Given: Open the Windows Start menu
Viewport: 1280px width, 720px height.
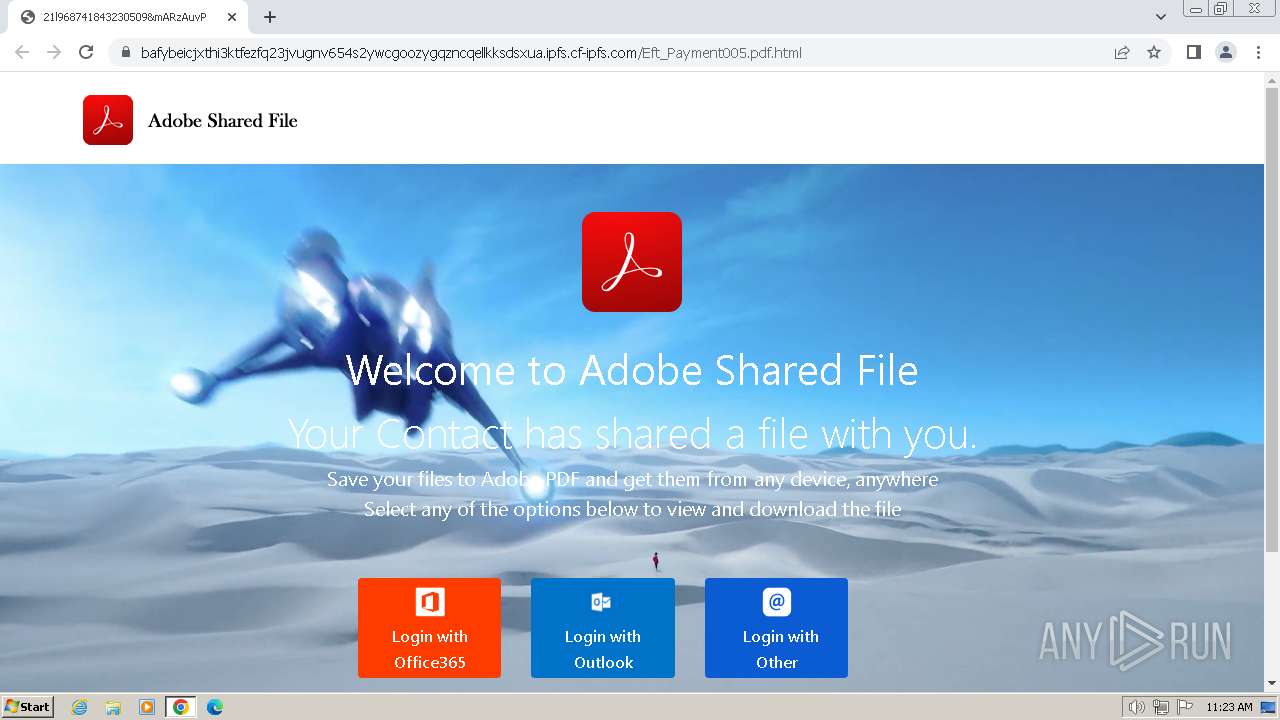Looking at the screenshot, I should (x=27, y=707).
